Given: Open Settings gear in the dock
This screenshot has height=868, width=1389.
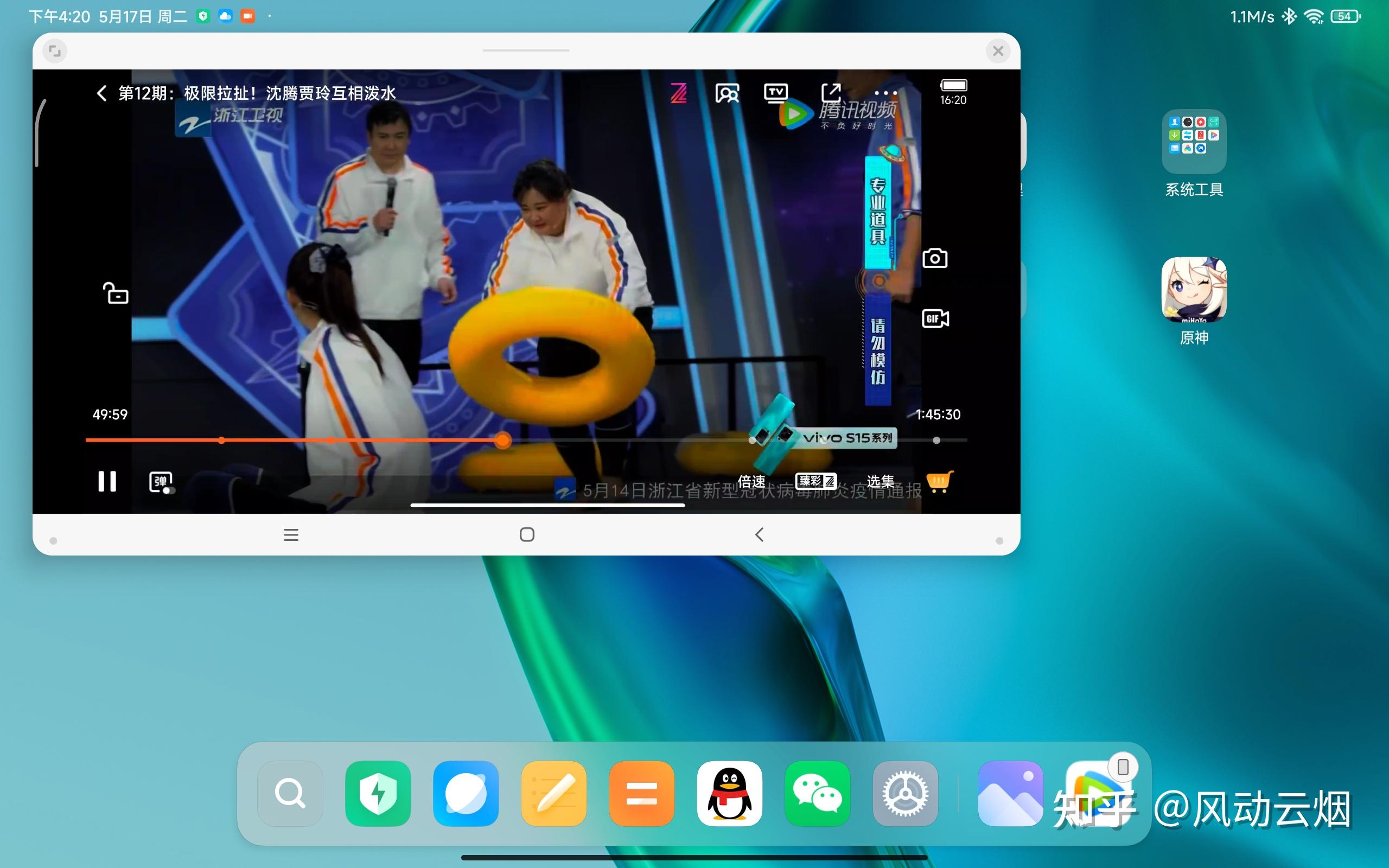Looking at the screenshot, I should point(905,793).
